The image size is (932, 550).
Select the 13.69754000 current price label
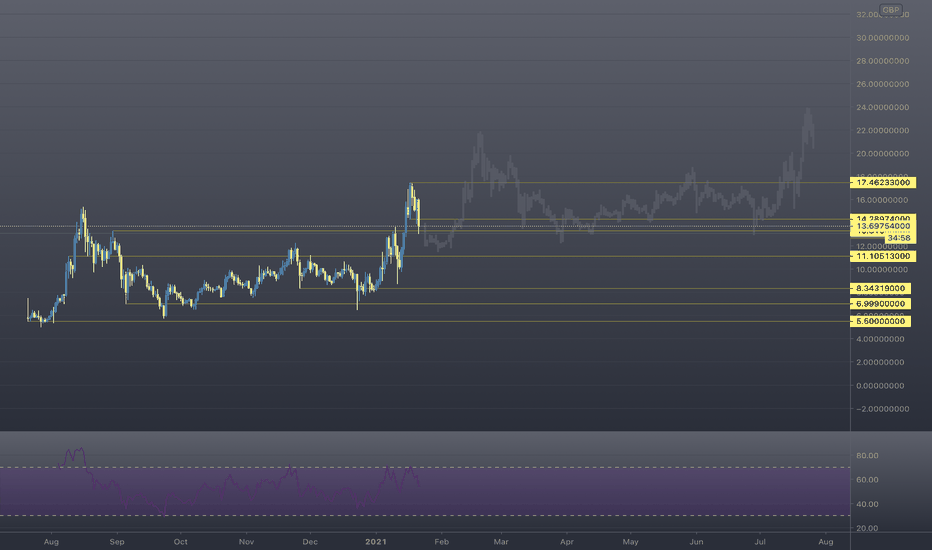pyautogui.click(x=883, y=227)
